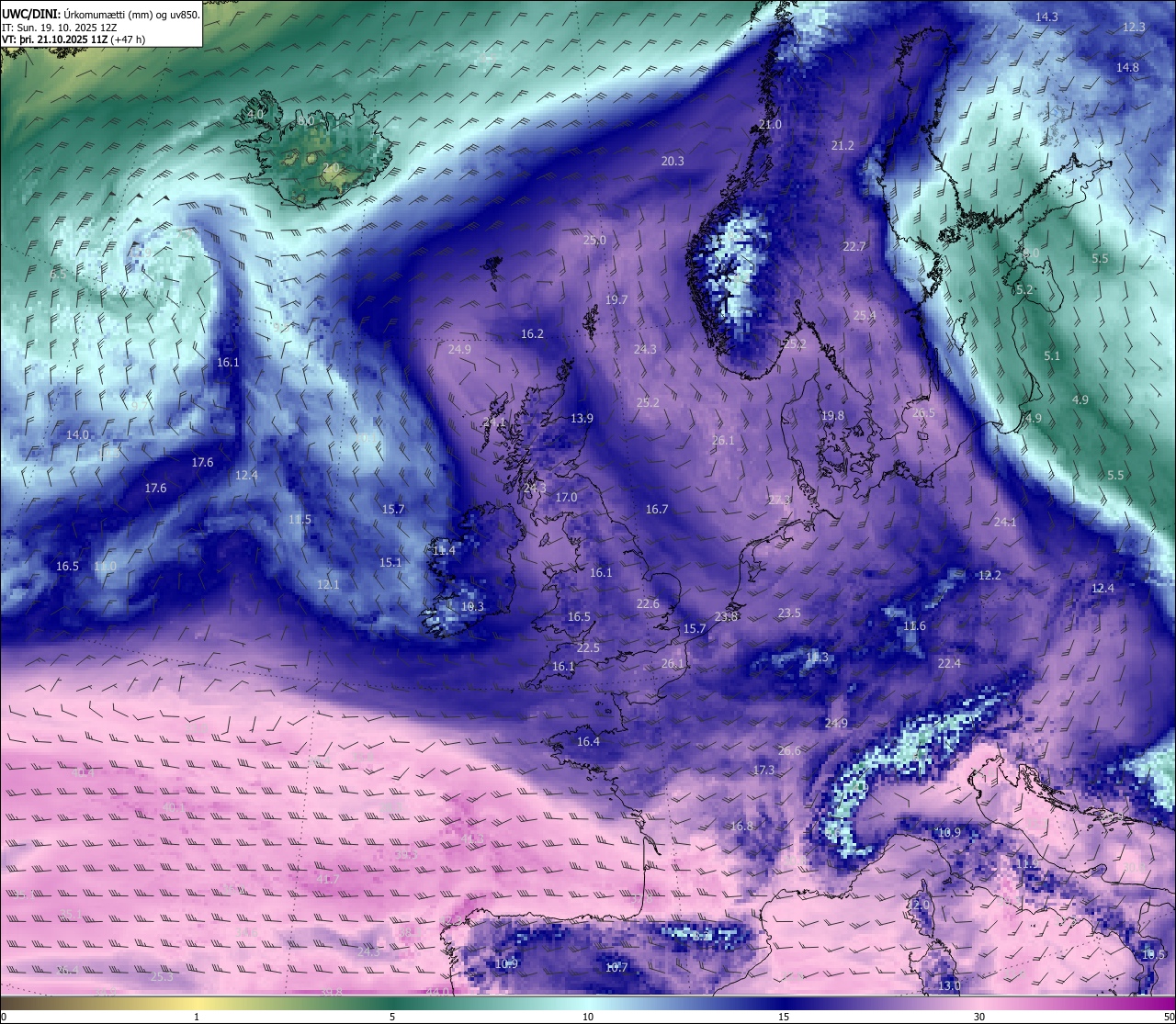The image size is (1176, 1024).
Task: Click the 25.4 value on the map
Action: tap(865, 316)
